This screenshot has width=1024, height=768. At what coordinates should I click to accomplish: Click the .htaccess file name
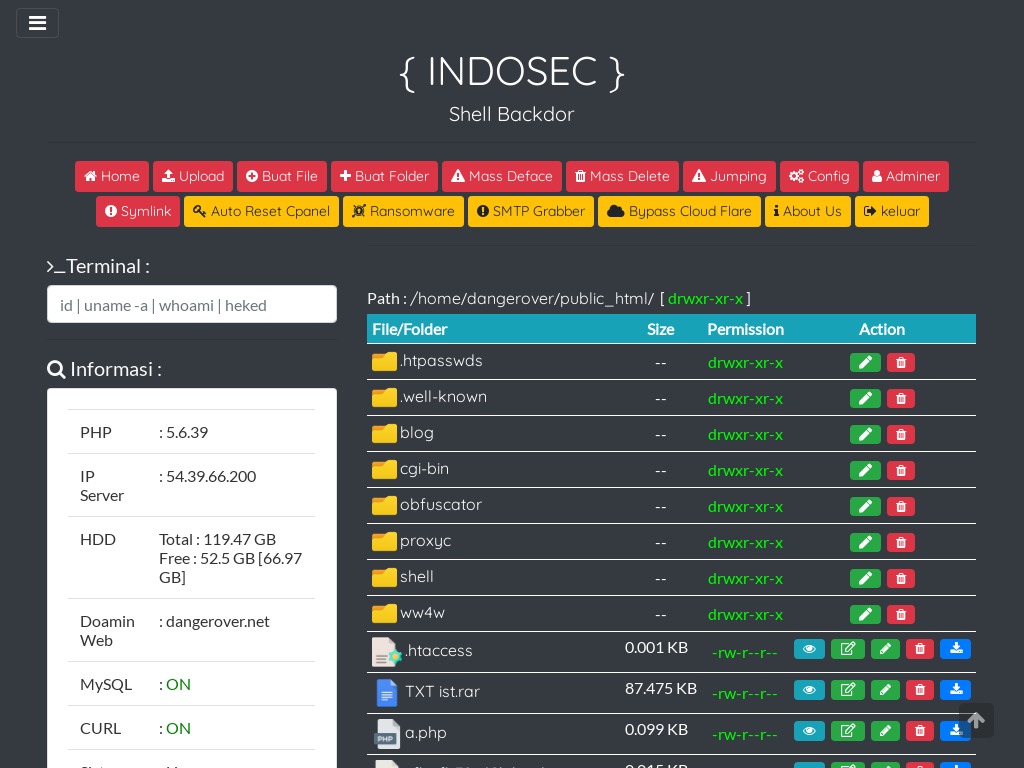pyautogui.click(x=438, y=650)
